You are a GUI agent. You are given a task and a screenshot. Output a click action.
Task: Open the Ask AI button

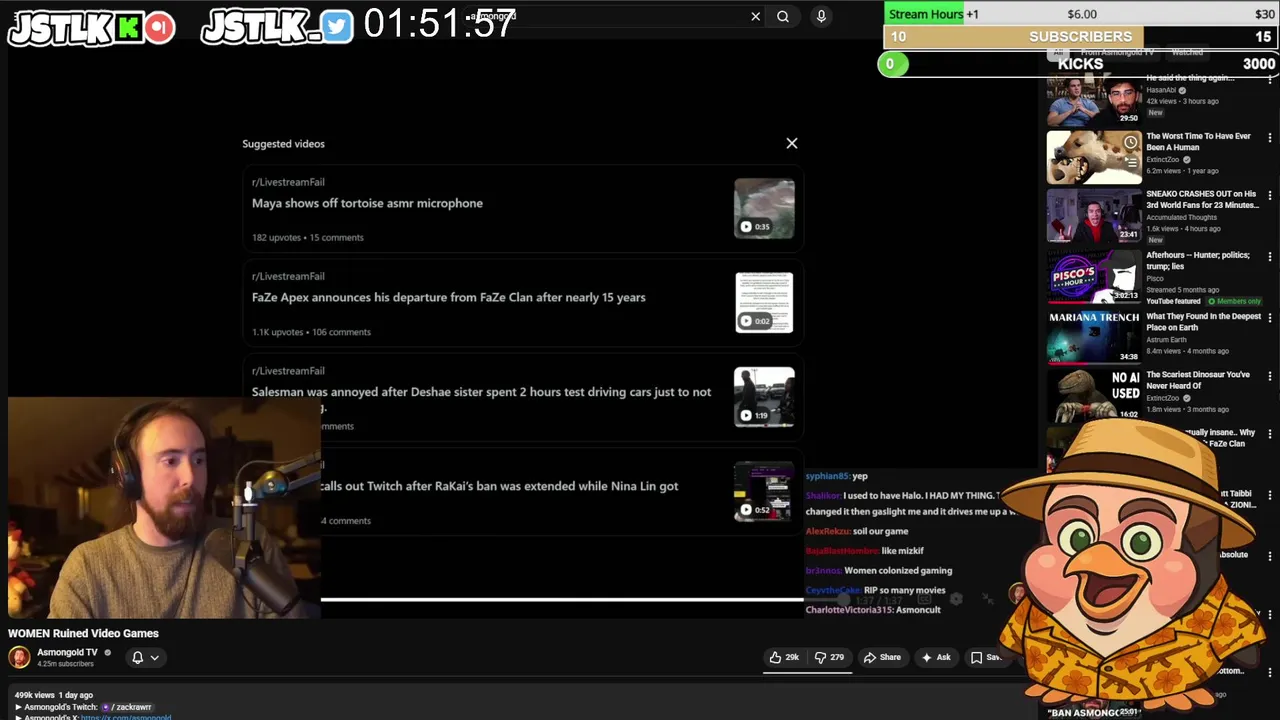point(936,657)
